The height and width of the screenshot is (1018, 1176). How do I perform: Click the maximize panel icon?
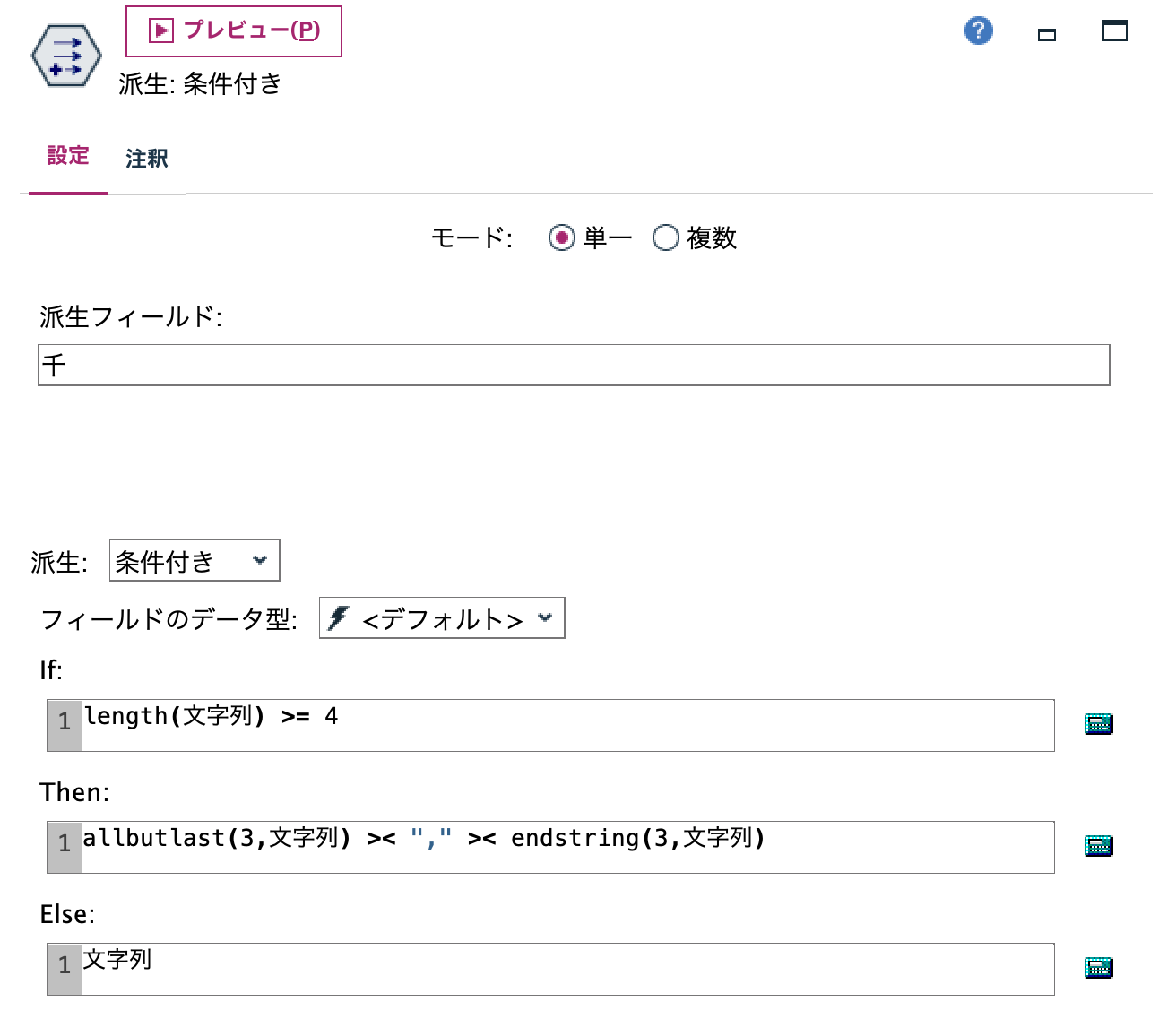[1116, 30]
